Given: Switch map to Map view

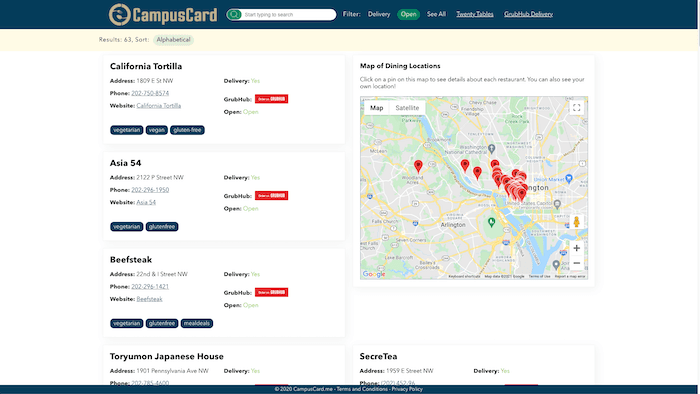Looking at the screenshot, I should coord(376,108).
